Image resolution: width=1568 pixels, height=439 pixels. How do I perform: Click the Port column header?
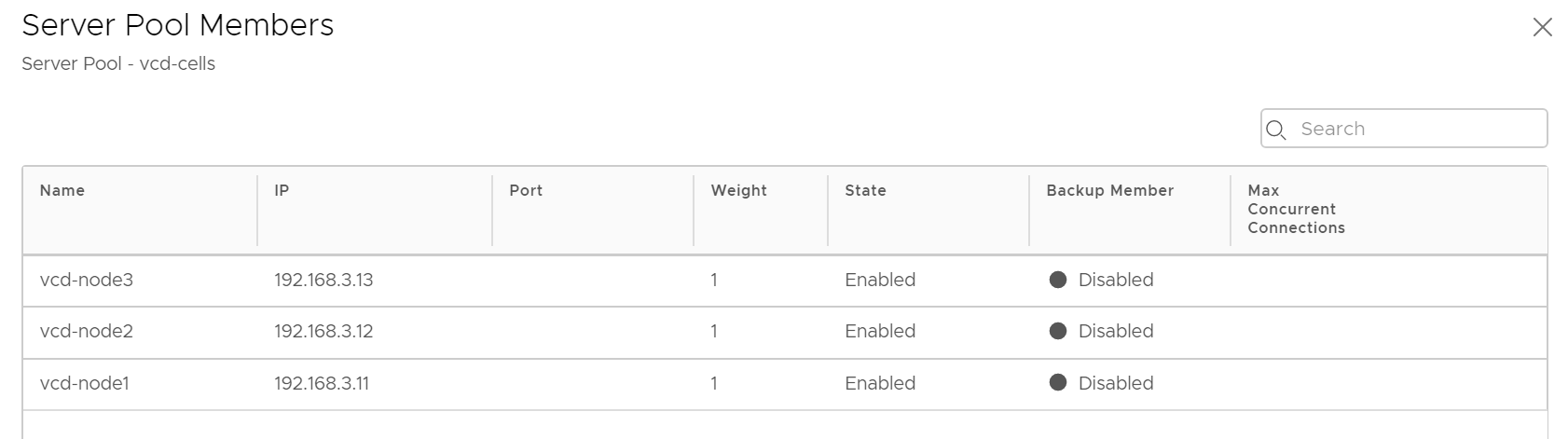point(526,190)
